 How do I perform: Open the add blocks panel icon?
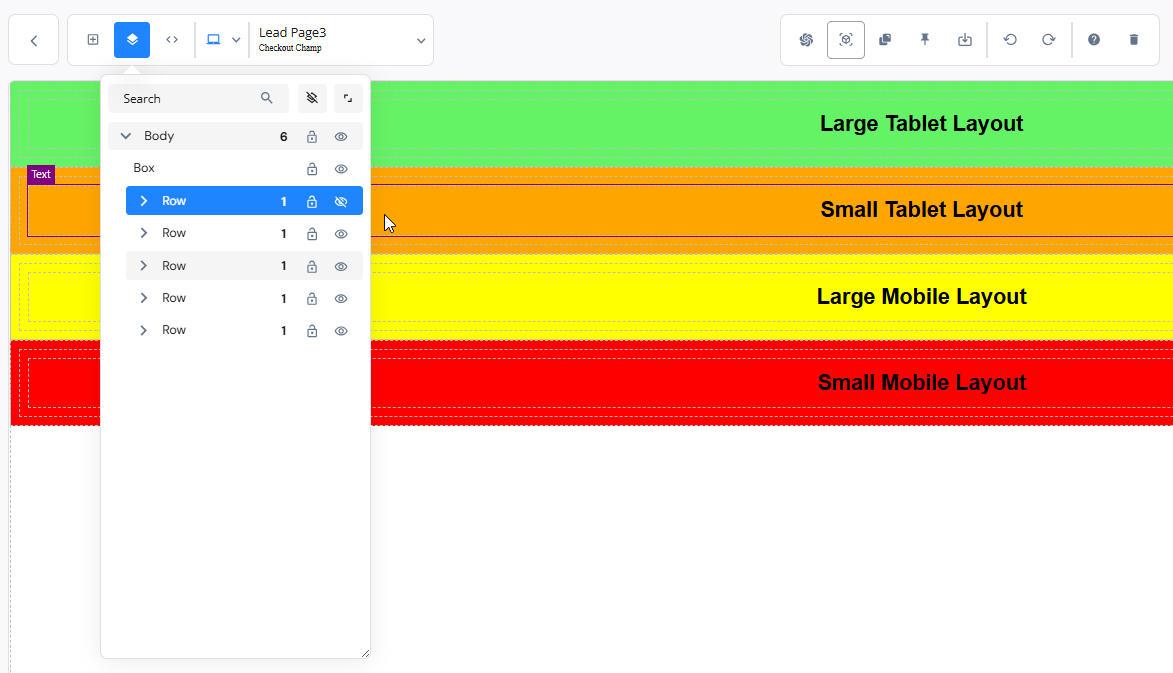pos(93,40)
